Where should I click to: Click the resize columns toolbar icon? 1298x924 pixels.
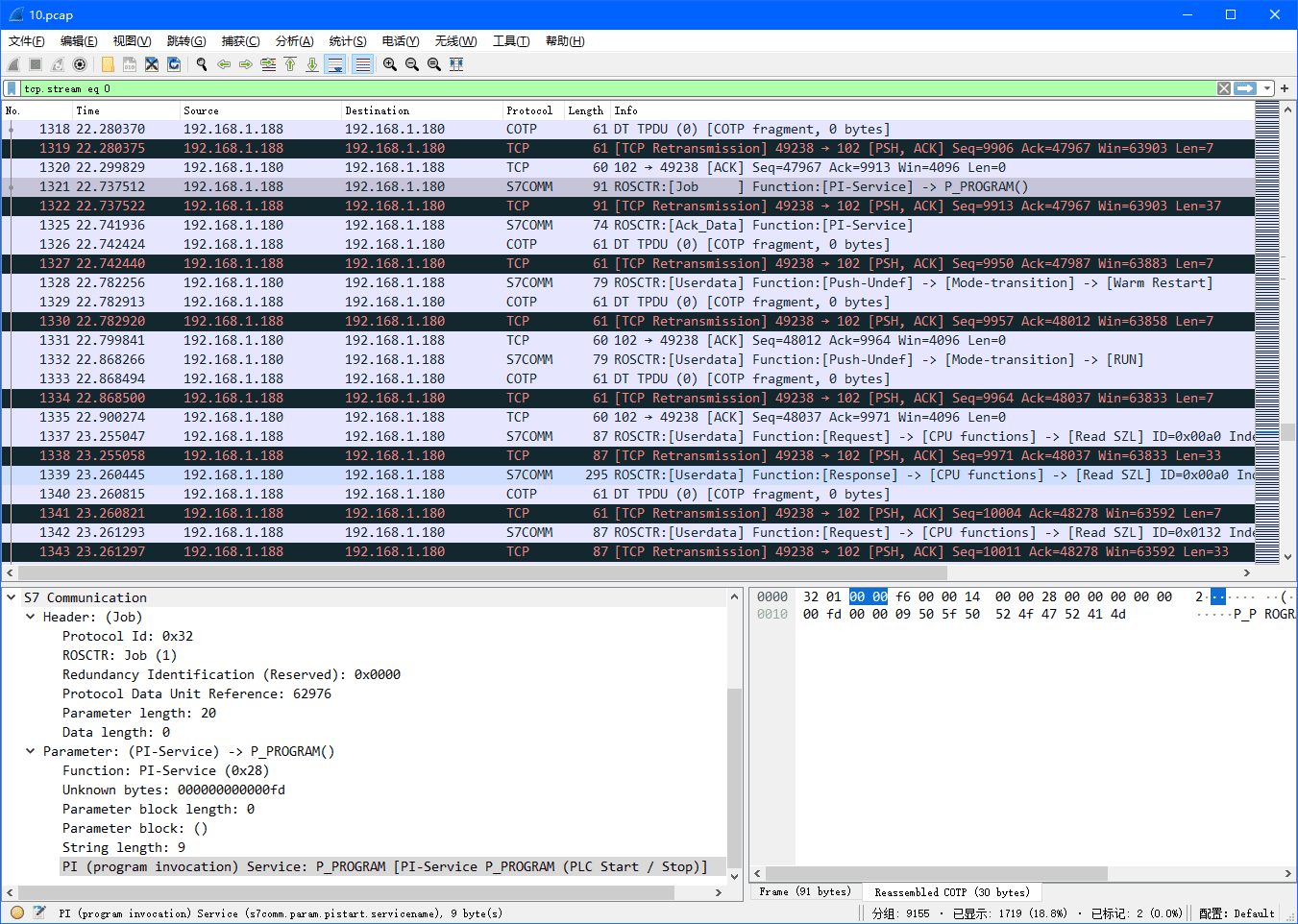click(x=456, y=64)
